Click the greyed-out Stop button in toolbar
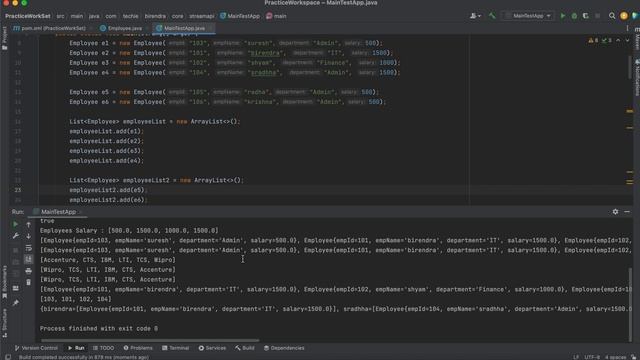This screenshot has height=360, width=640. (598, 16)
